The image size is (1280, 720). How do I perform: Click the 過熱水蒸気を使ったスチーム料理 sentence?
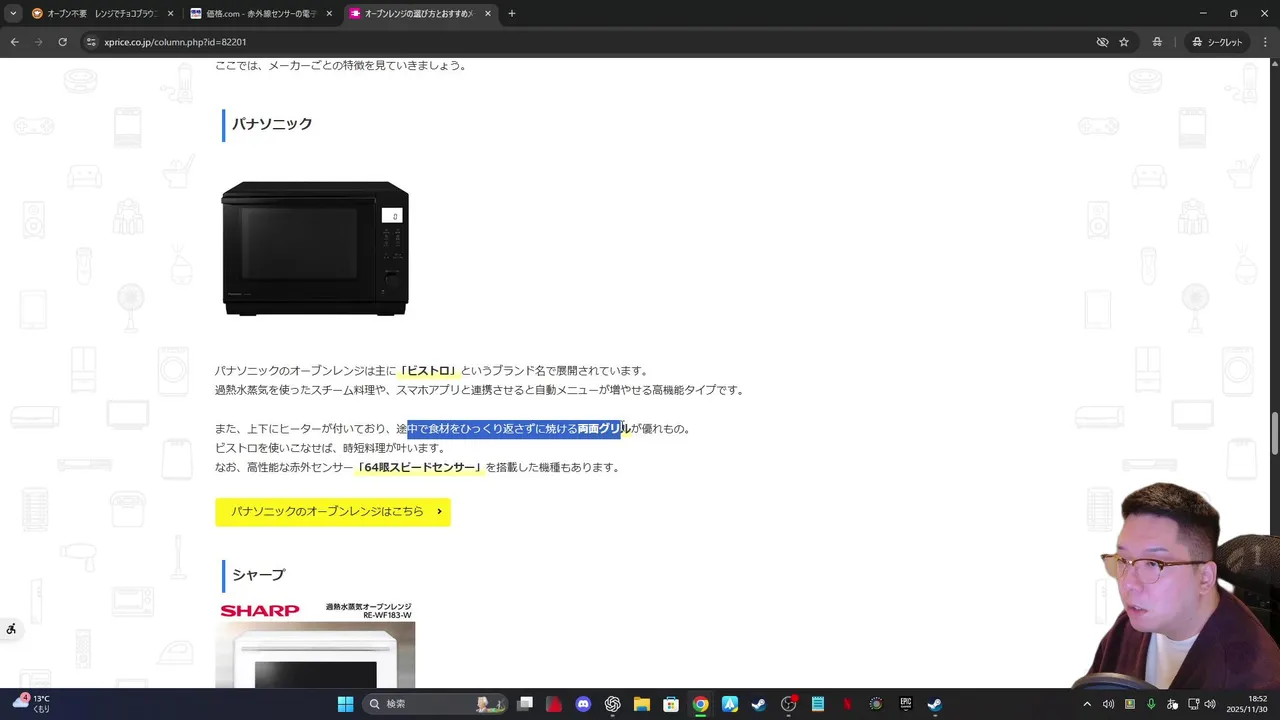480,390
